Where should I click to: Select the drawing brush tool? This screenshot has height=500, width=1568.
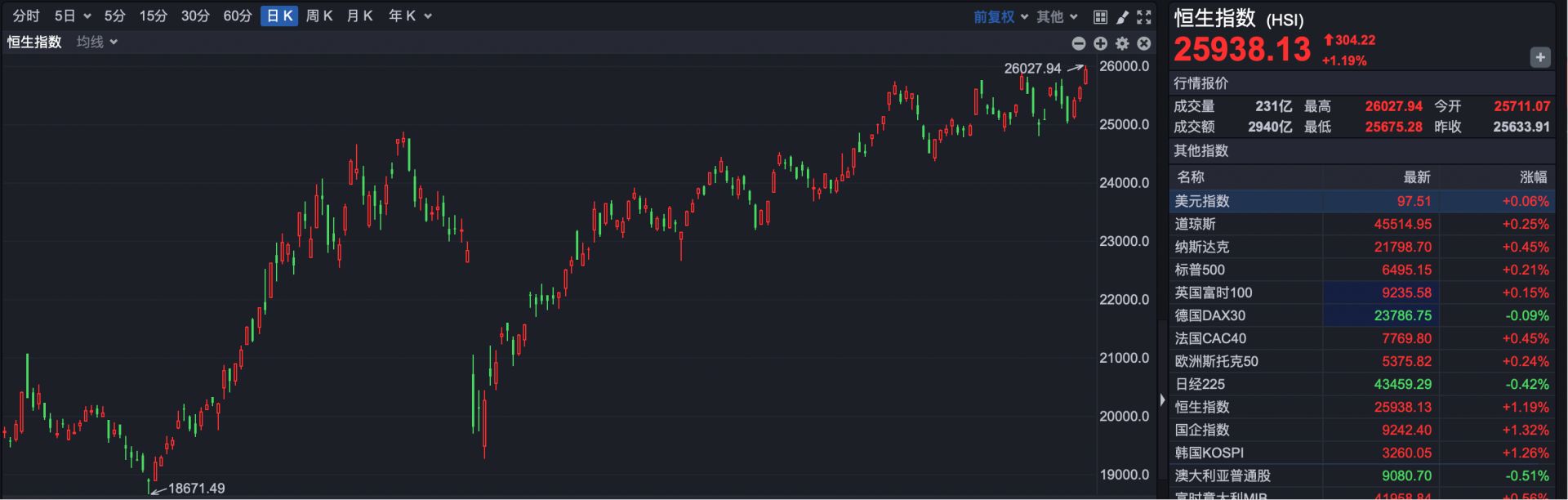[x=1122, y=16]
